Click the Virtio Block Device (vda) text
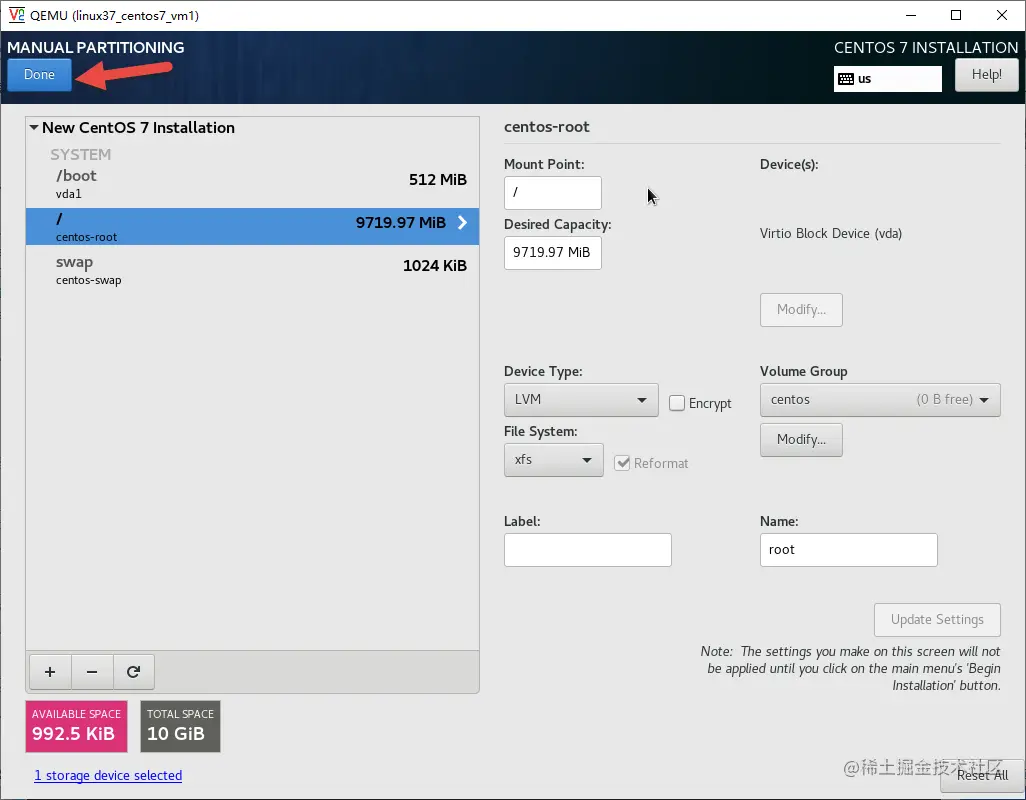The image size is (1026, 800). pyautogui.click(x=830, y=234)
